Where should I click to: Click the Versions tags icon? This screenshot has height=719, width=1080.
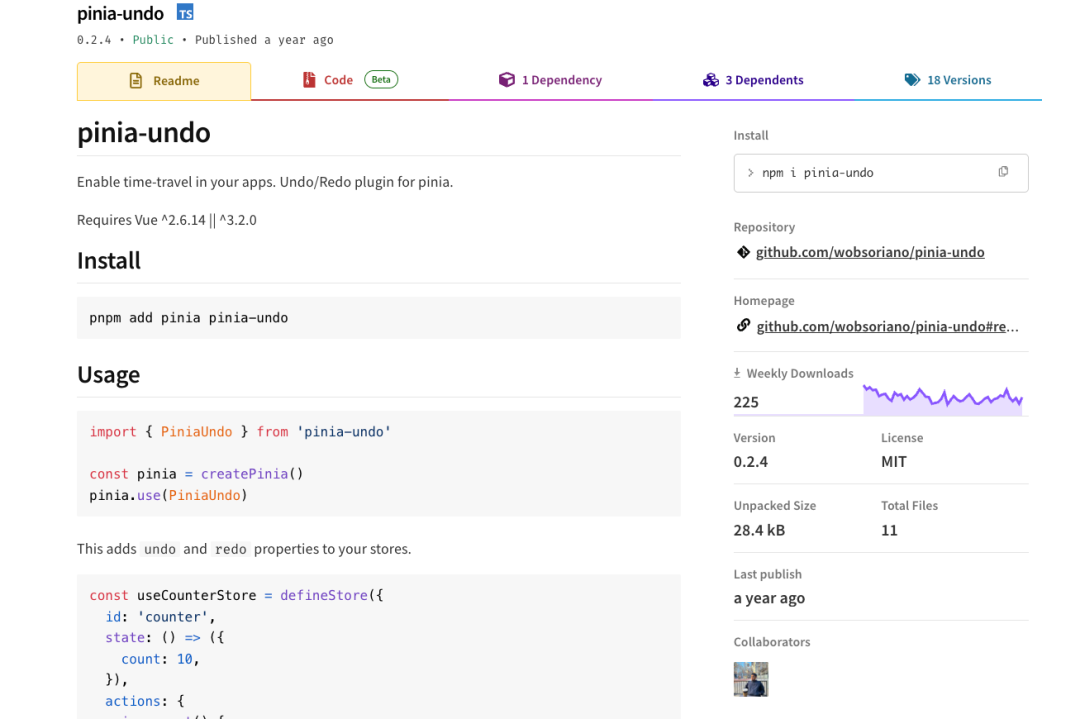point(912,80)
